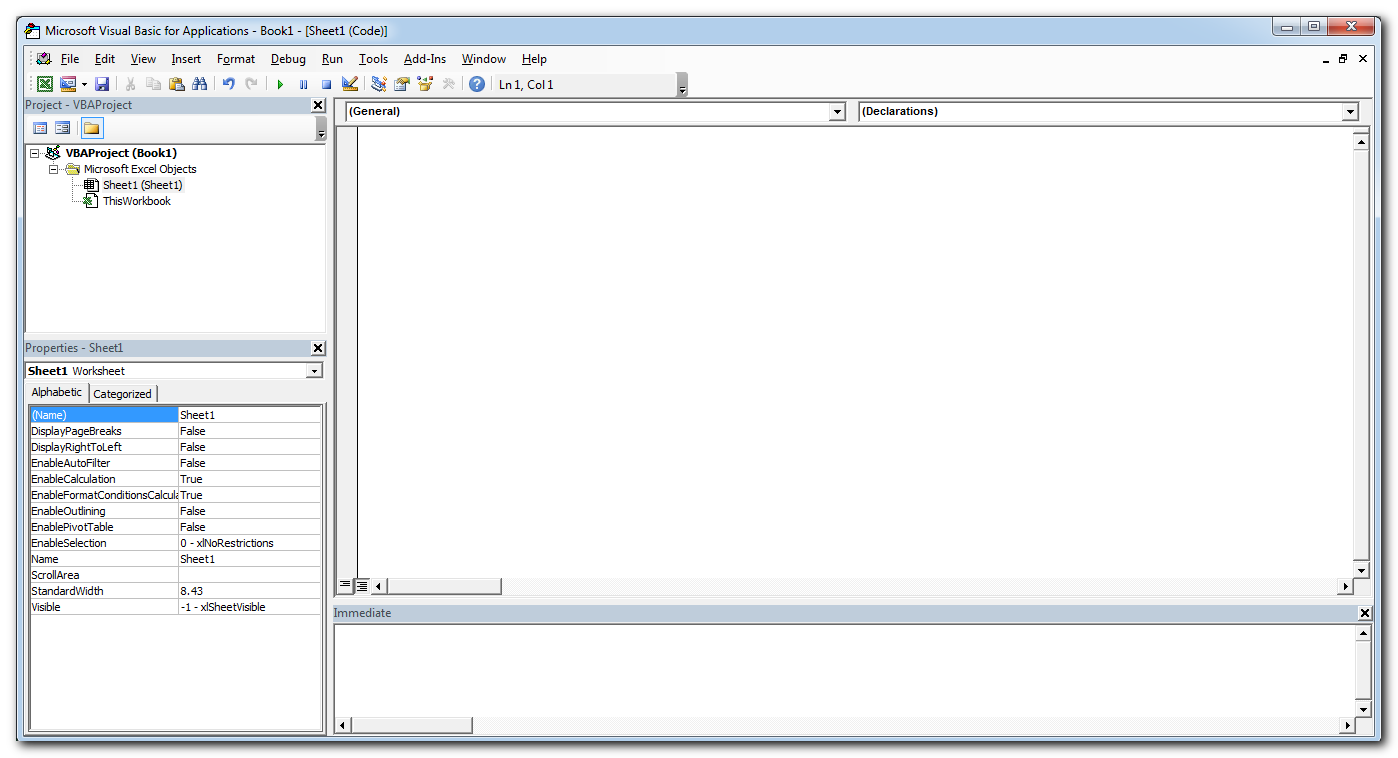Click the Break pause icon
This screenshot has width=1398, height=758.
coord(303,85)
